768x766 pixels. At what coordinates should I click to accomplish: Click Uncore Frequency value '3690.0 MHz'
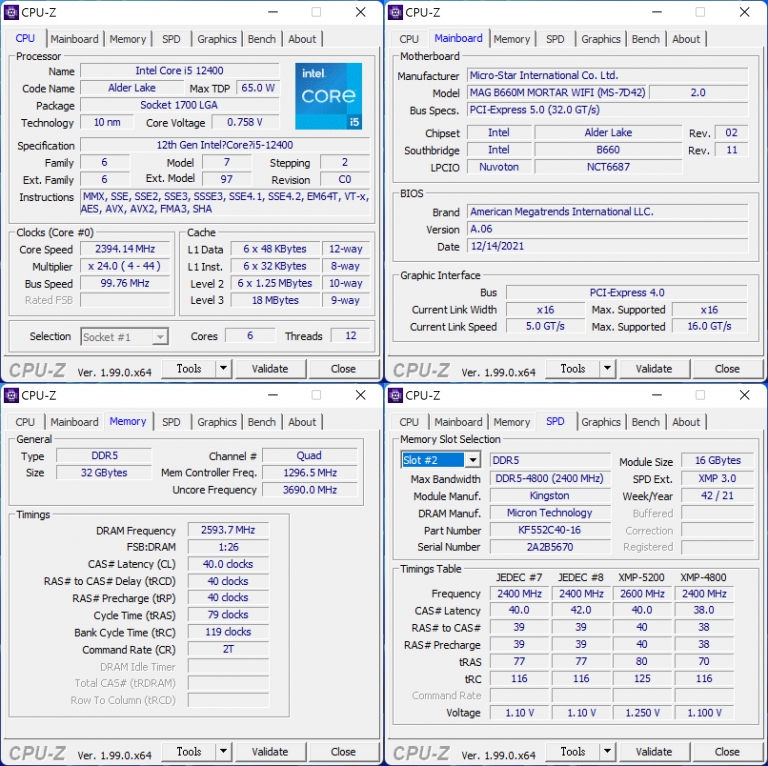pyautogui.click(x=310, y=490)
